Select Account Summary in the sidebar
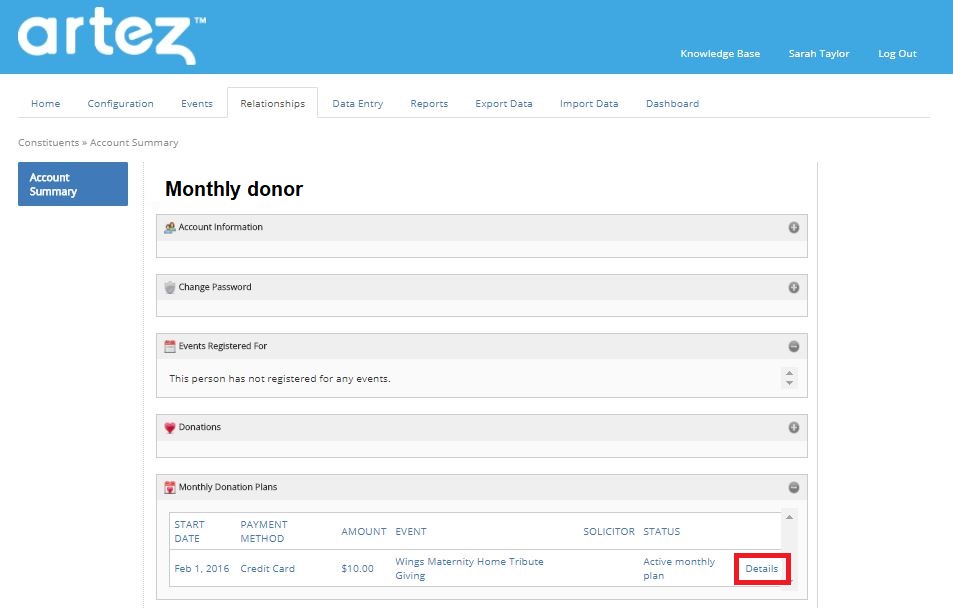The height and width of the screenshot is (608, 953). (x=73, y=184)
